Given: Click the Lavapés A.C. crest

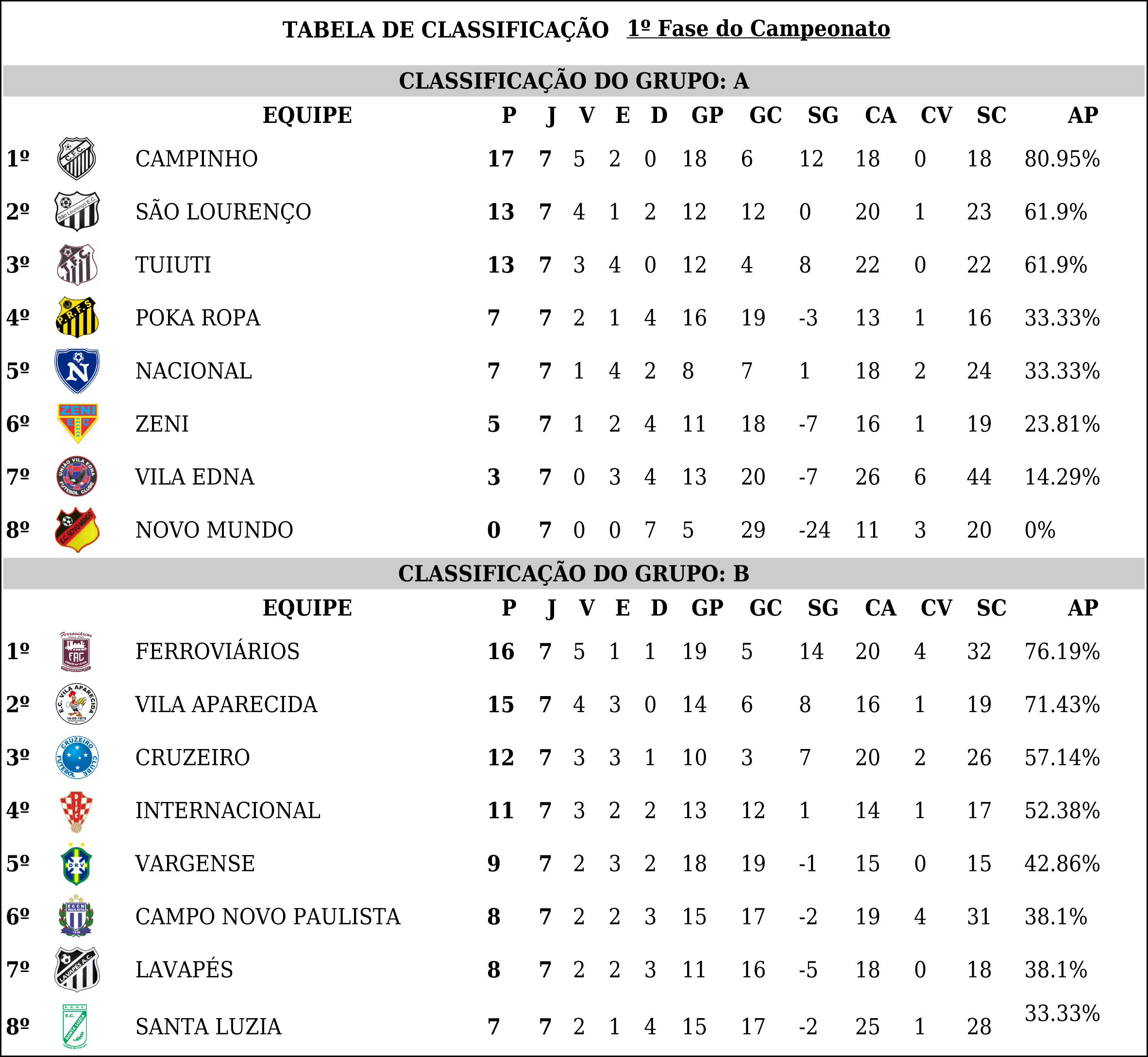Looking at the screenshot, I should tap(77, 970).
